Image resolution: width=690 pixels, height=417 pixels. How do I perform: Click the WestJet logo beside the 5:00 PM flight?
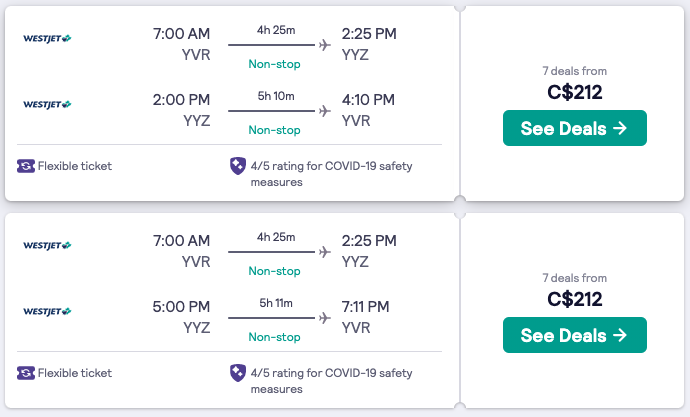(x=47, y=311)
